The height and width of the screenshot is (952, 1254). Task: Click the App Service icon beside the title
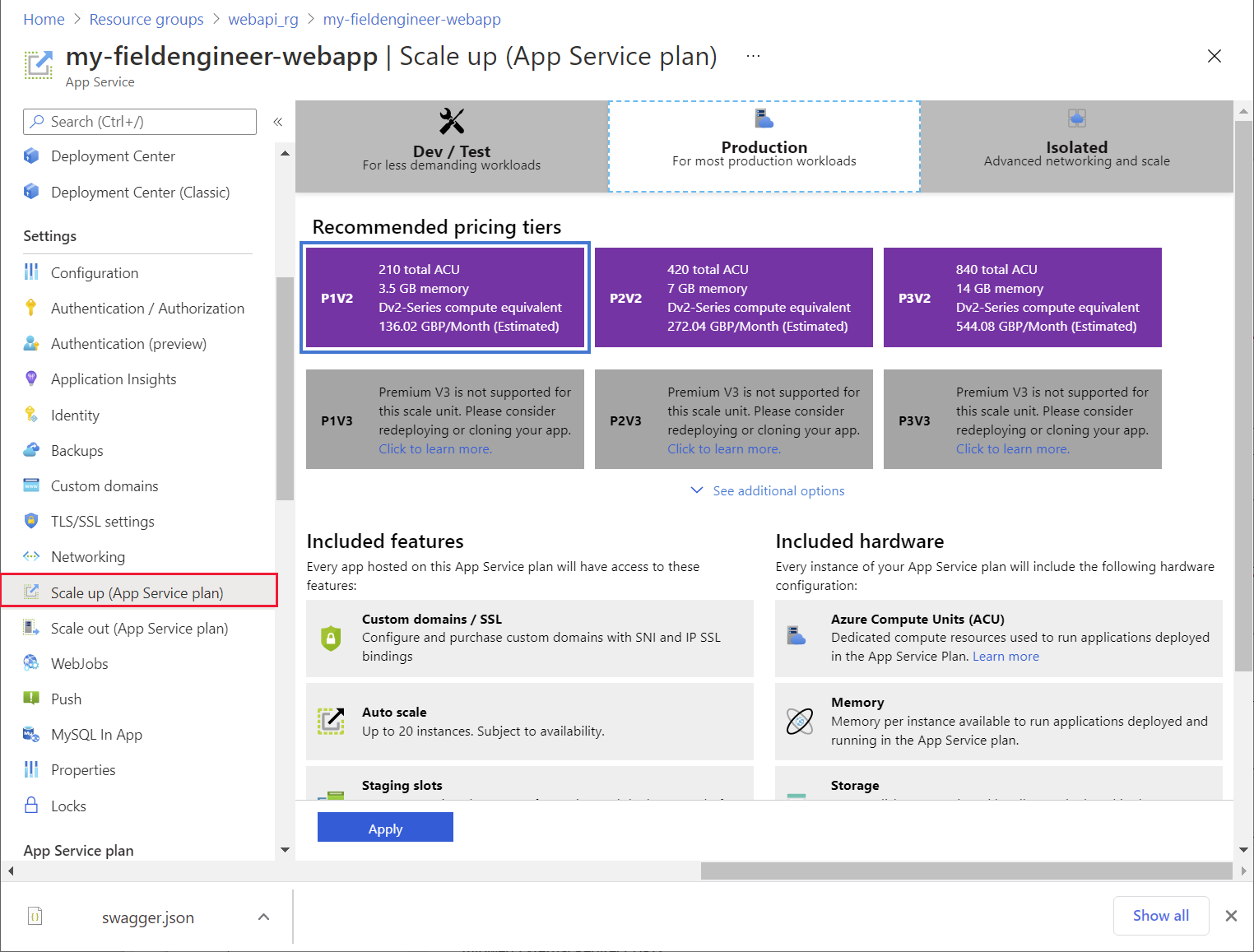[x=38, y=65]
